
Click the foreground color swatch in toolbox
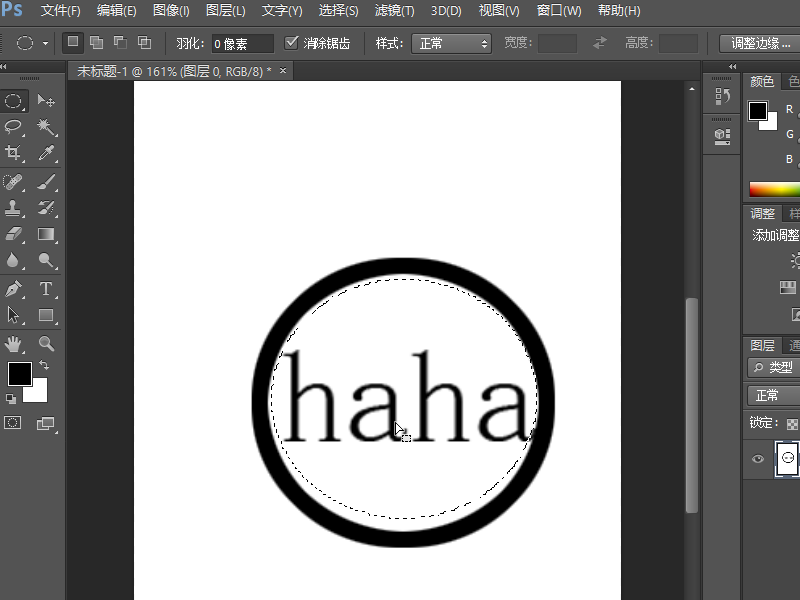(x=19, y=374)
